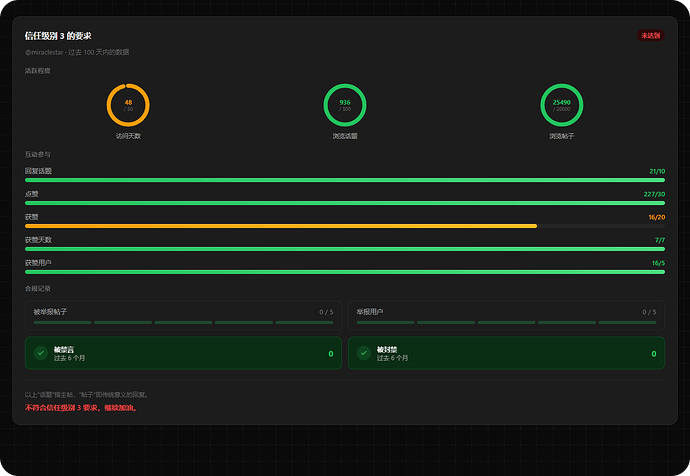Select the 被禁言 compliance card
690x476 pixels.
pos(184,353)
